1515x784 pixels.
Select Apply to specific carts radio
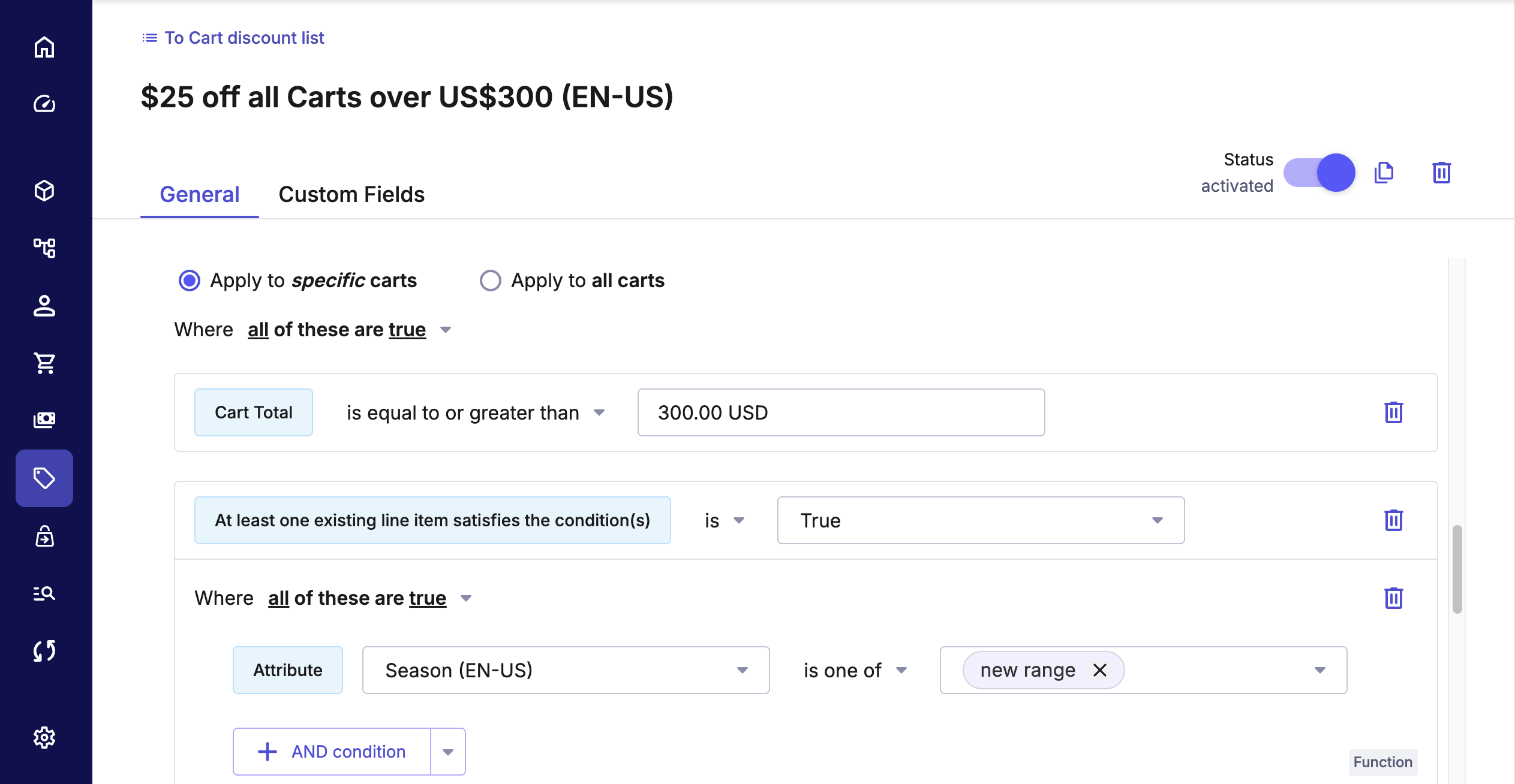190,281
